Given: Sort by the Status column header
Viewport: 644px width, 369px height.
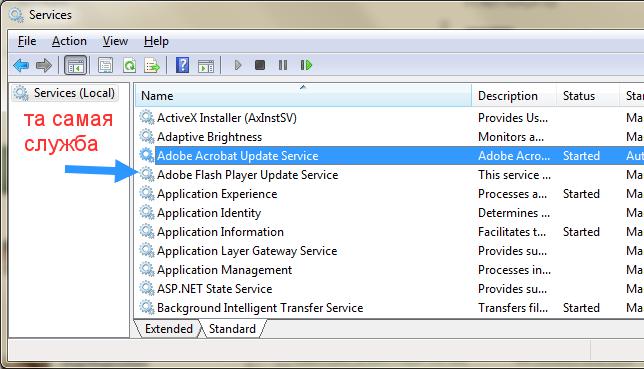Looking at the screenshot, I should point(588,96).
